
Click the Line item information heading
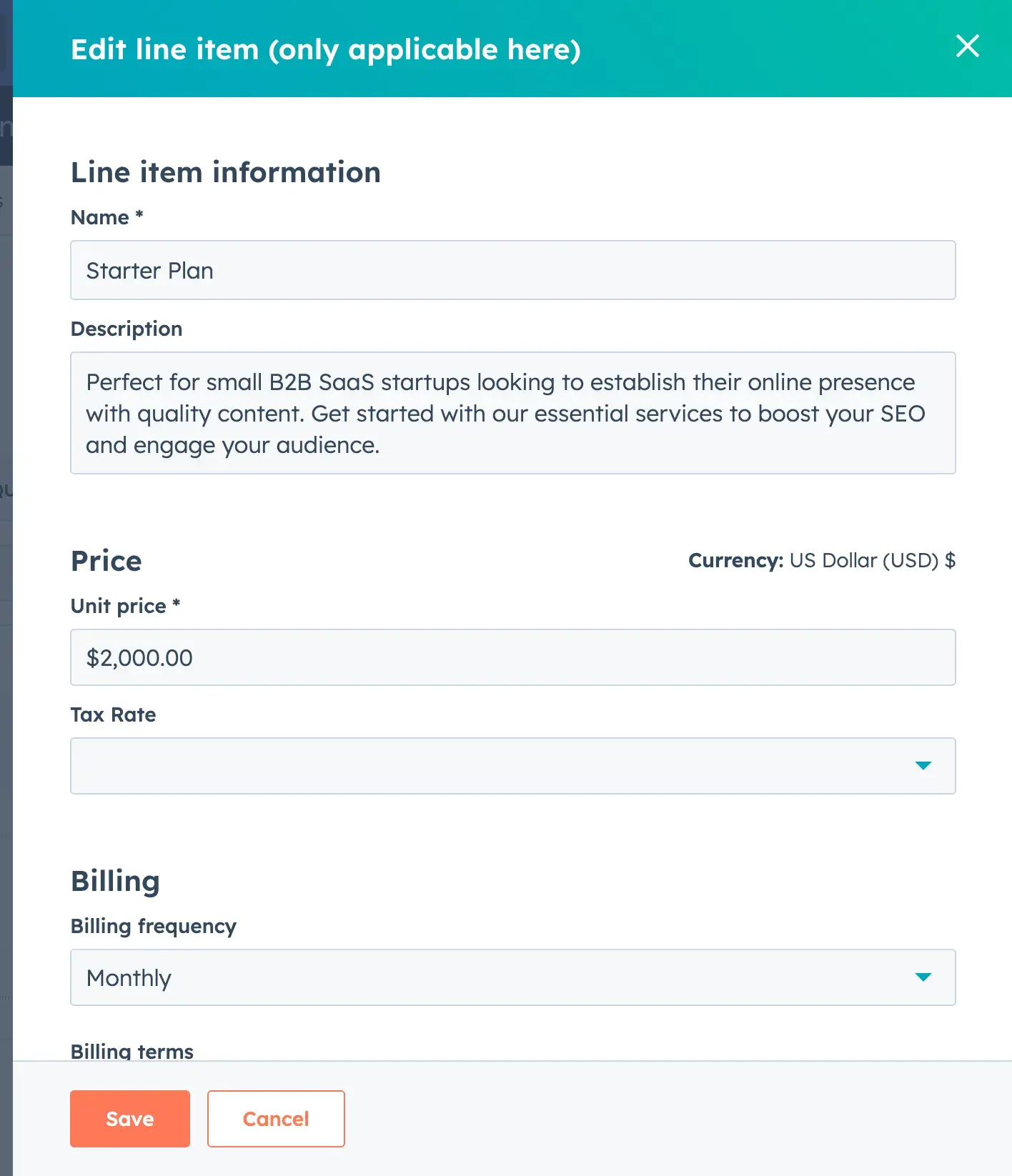tap(226, 173)
